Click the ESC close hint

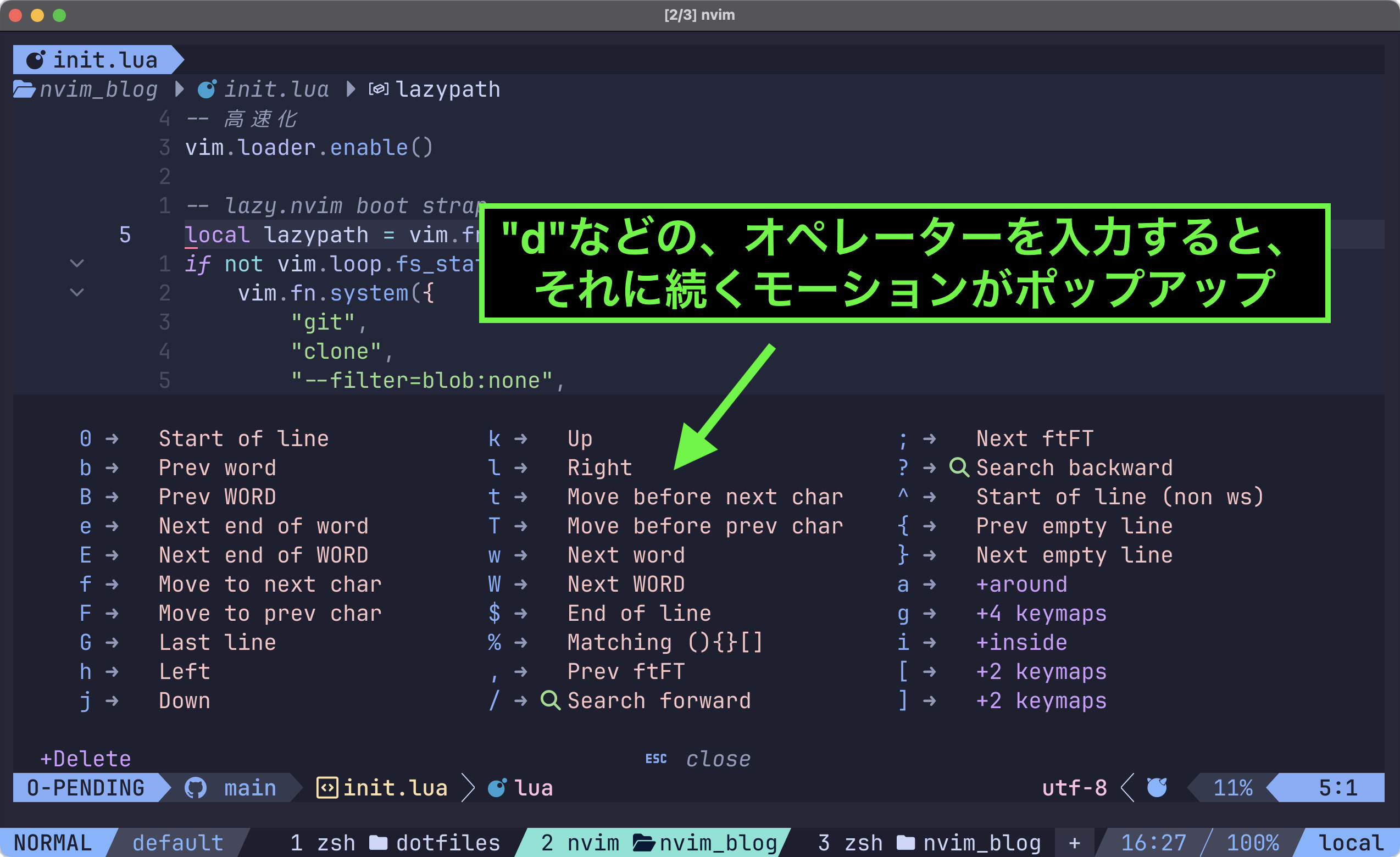(x=698, y=759)
